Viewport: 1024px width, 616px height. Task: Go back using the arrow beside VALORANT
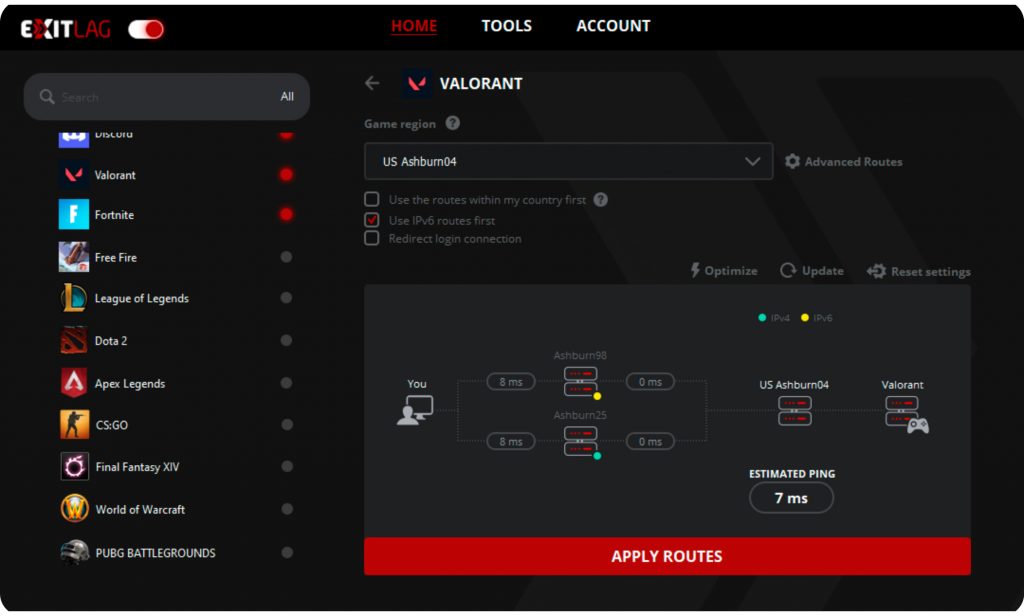pyautogui.click(x=372, y=83)
